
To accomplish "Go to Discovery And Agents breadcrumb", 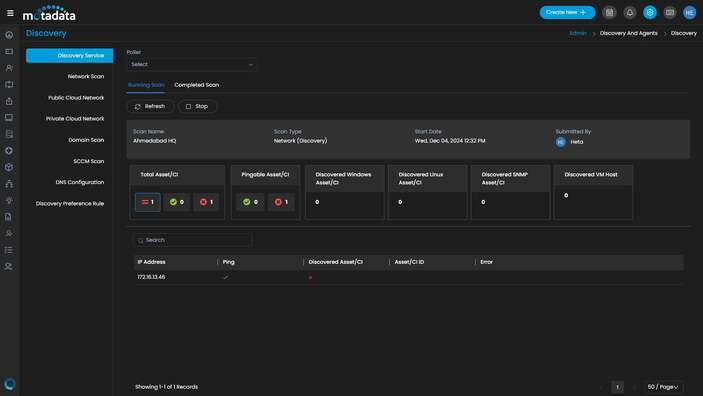I will [629, 33].
